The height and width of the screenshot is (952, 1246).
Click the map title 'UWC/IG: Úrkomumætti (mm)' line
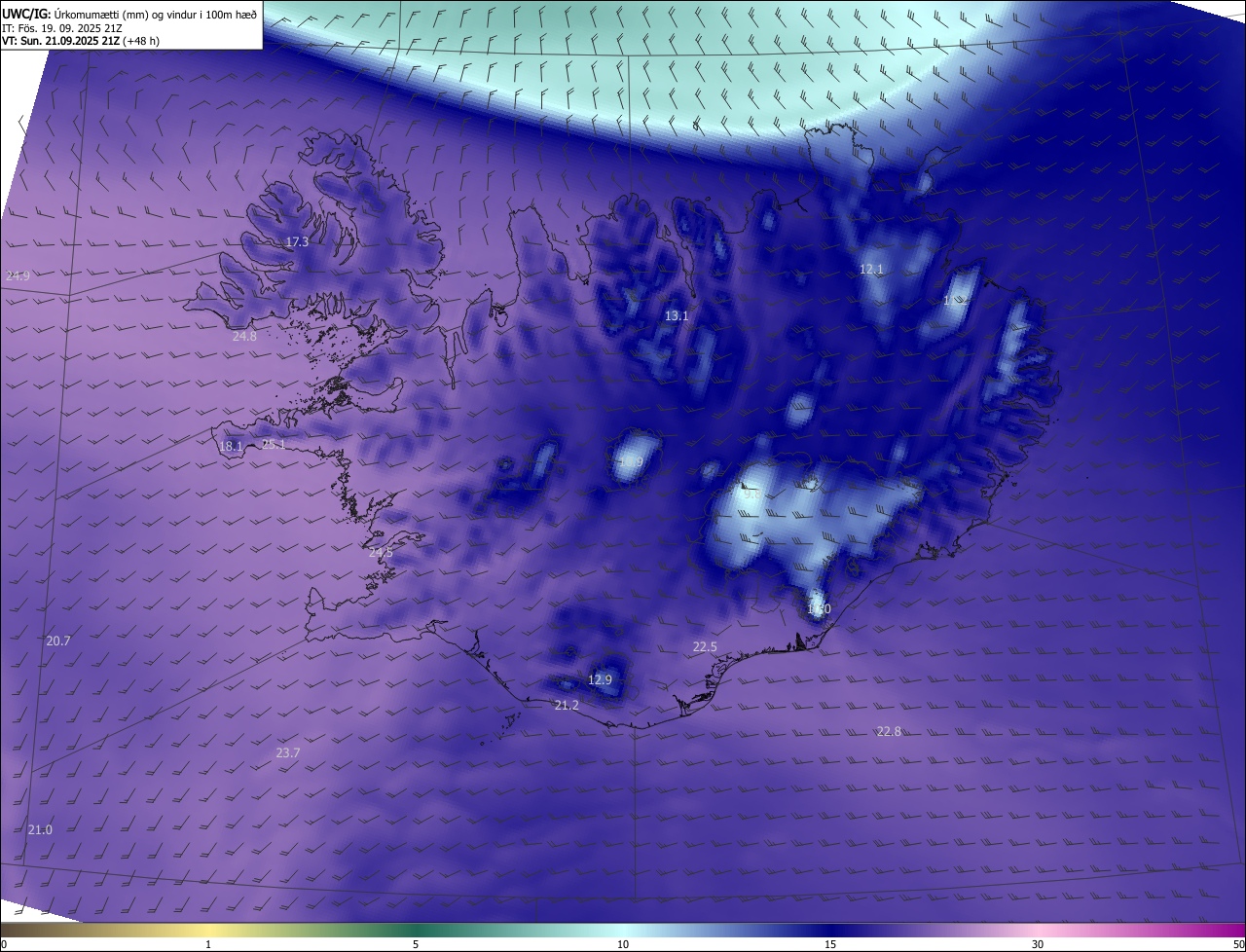(x=129, y=14)
